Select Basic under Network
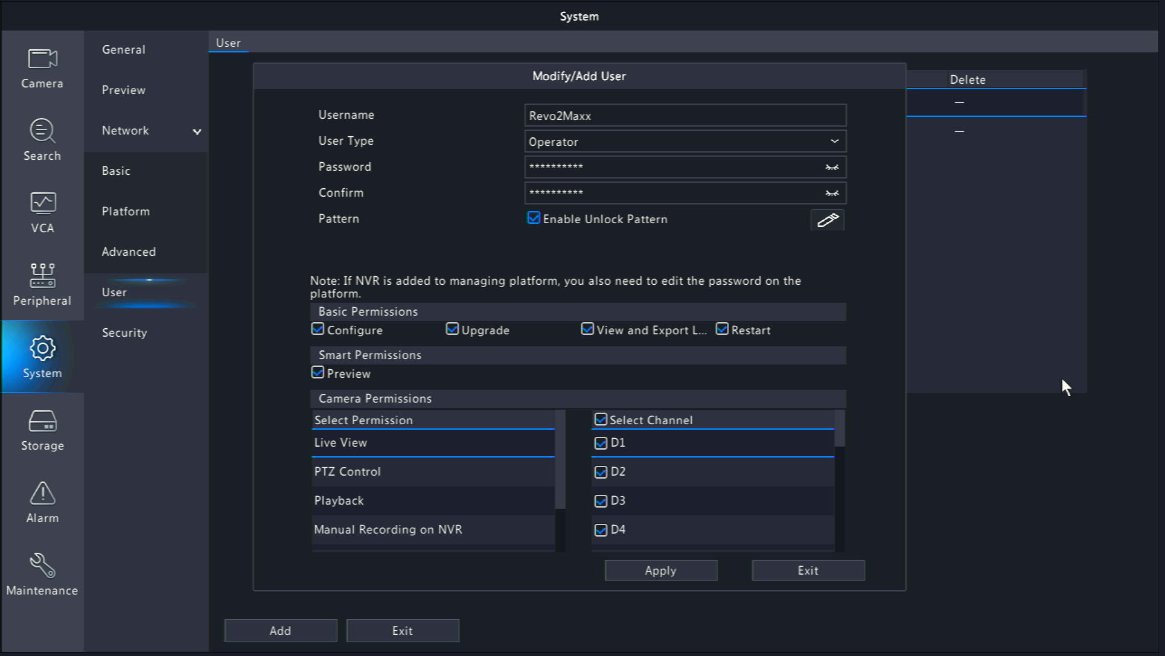The height and width of the screenshot is (656, 1165). (116, 171)
